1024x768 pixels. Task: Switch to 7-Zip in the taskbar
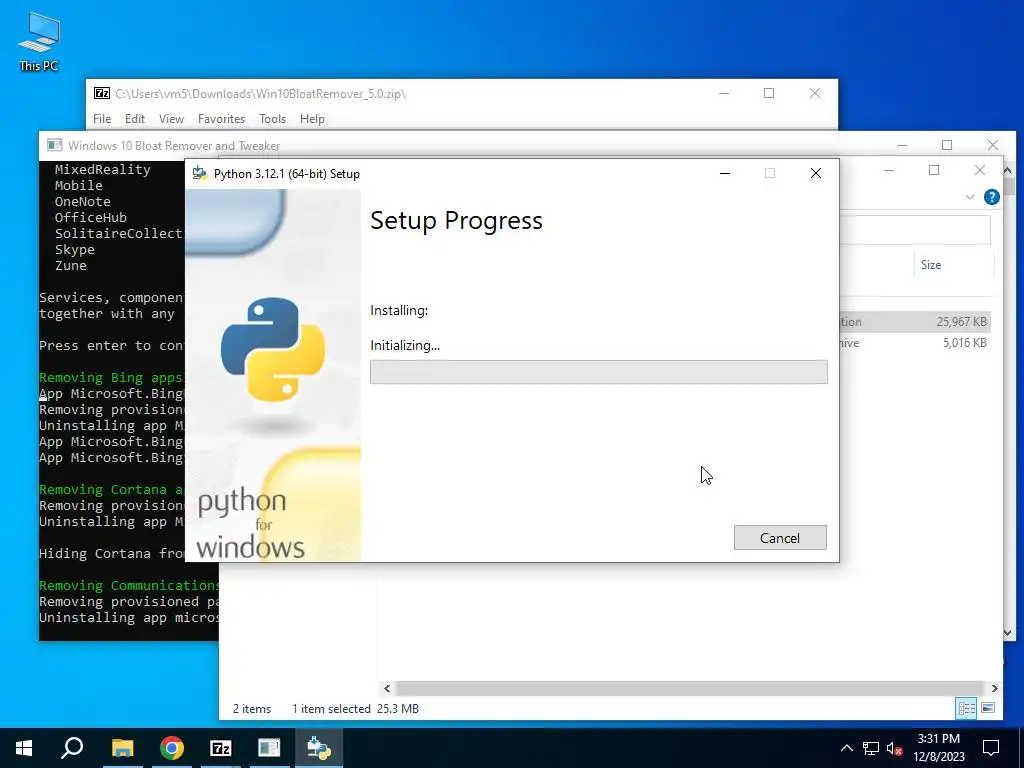[221, 748]
